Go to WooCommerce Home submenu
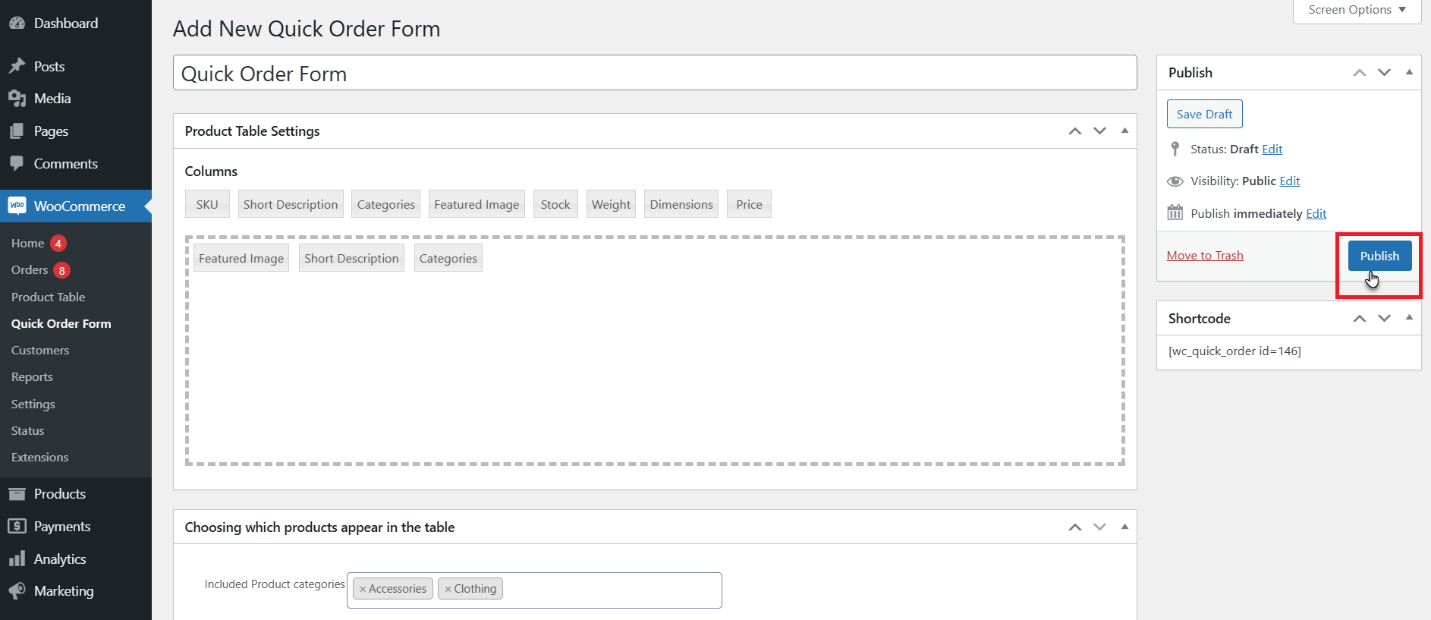The width and height of the screenshot is (1431, 620). (x=28, y=243)
